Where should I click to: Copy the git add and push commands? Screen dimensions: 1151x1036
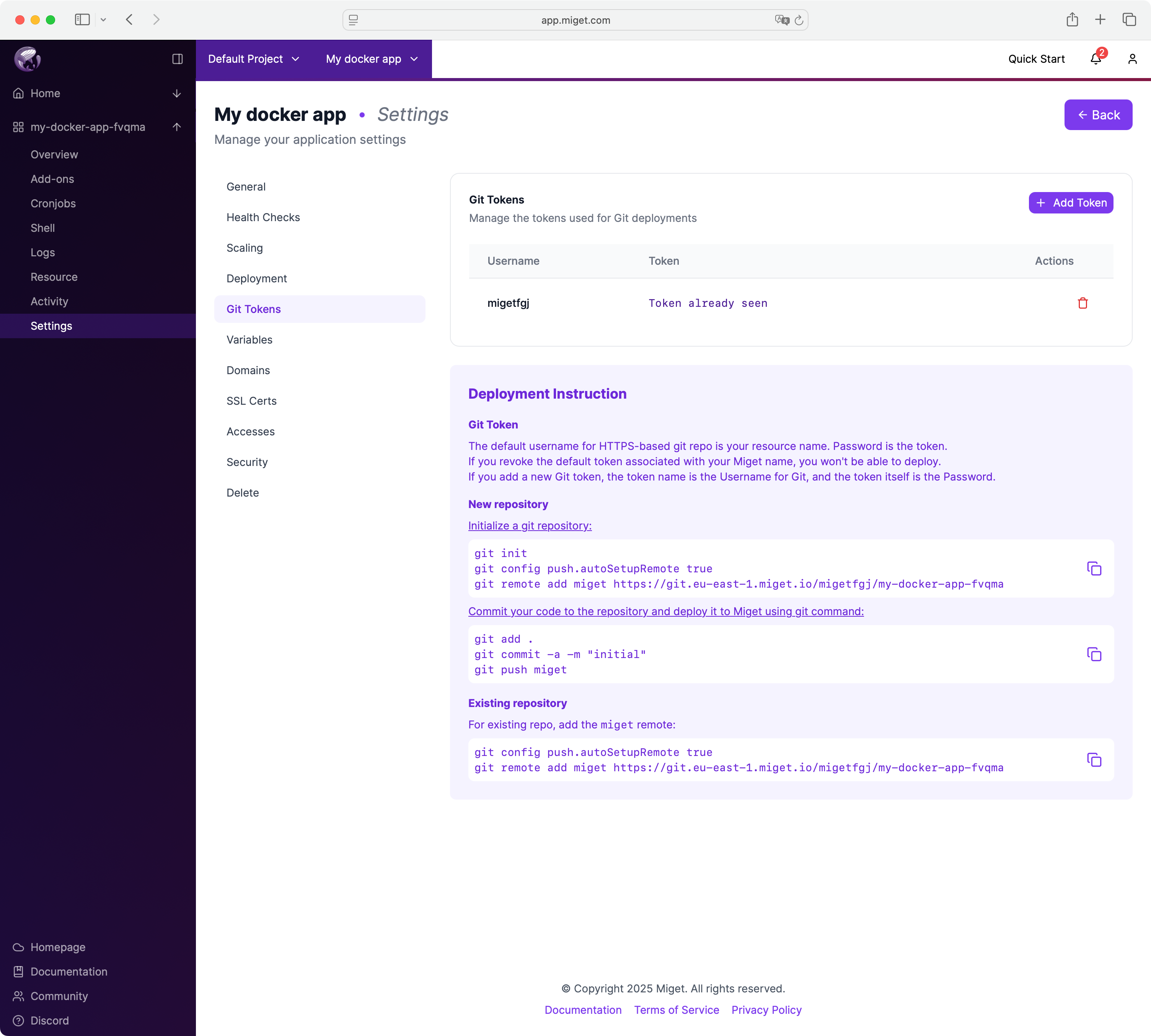1094,654
